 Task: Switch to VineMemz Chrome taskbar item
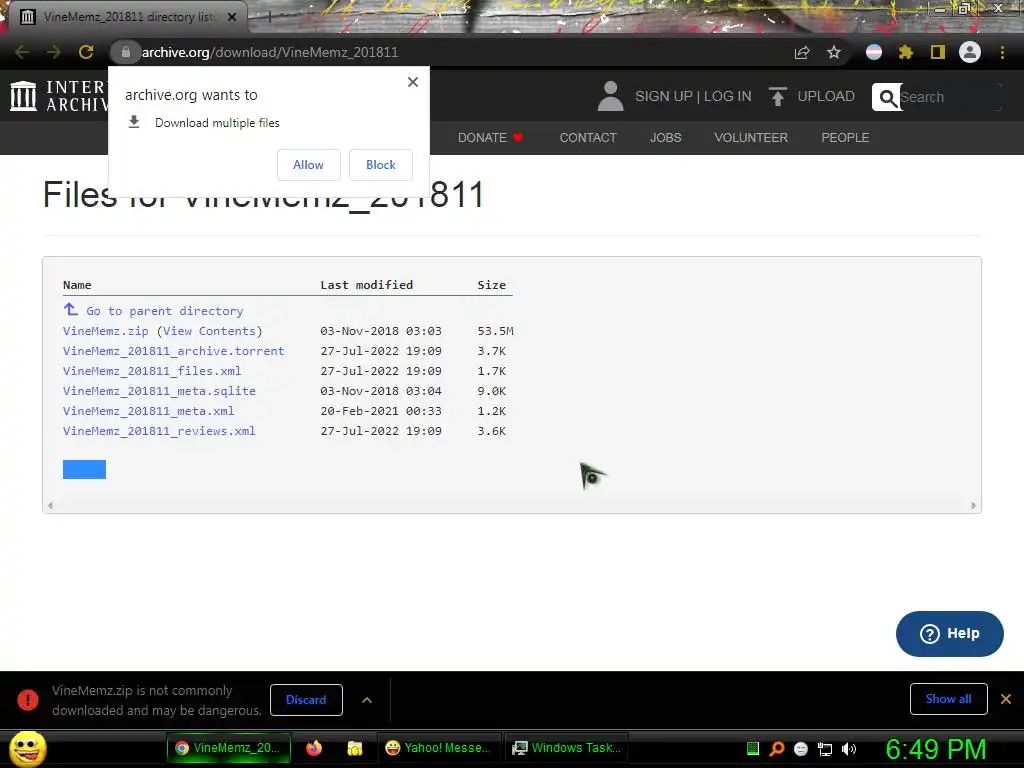click(229, 748)
